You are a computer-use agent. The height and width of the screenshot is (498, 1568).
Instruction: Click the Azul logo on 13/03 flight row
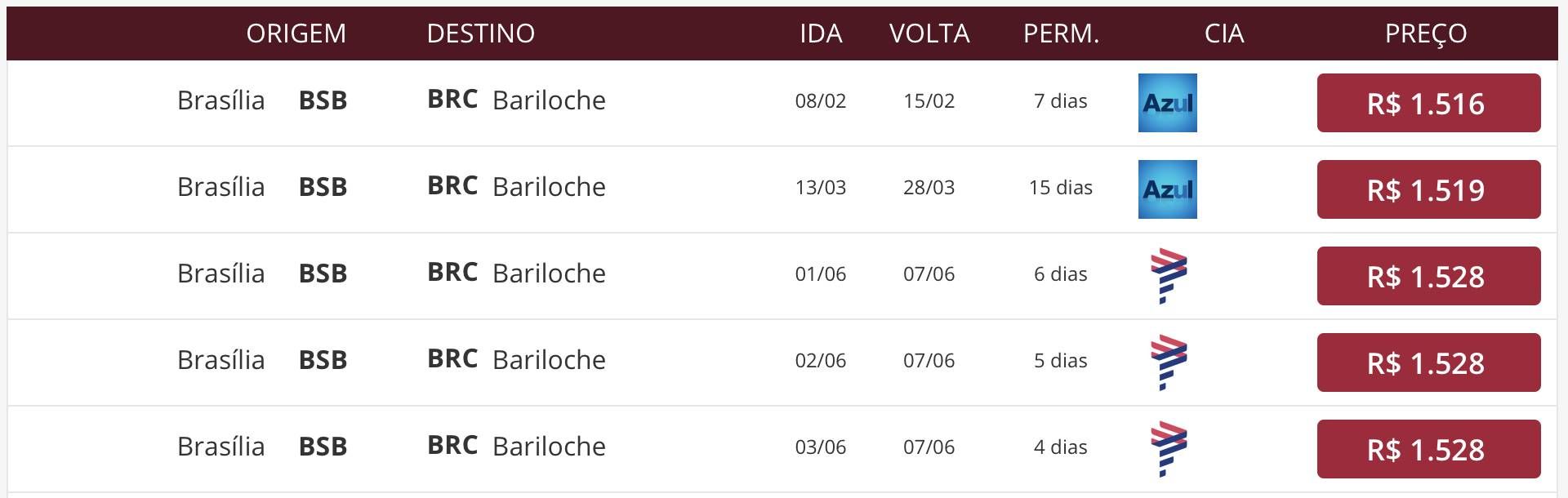pyautogui.click(x=1168, y=189)
